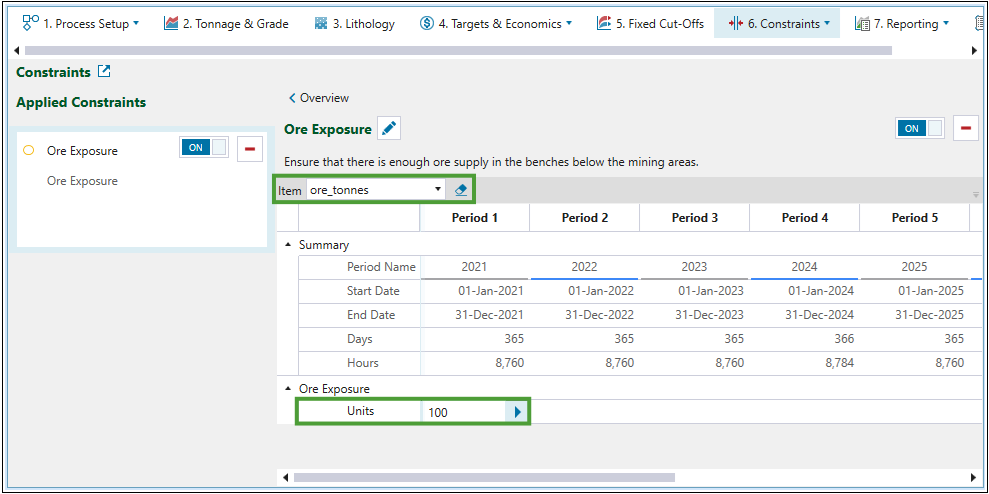Click the red minus button in the Ore Exposure detail header
The width and height of the screenshot is (989, 494).
coord(966,128)
